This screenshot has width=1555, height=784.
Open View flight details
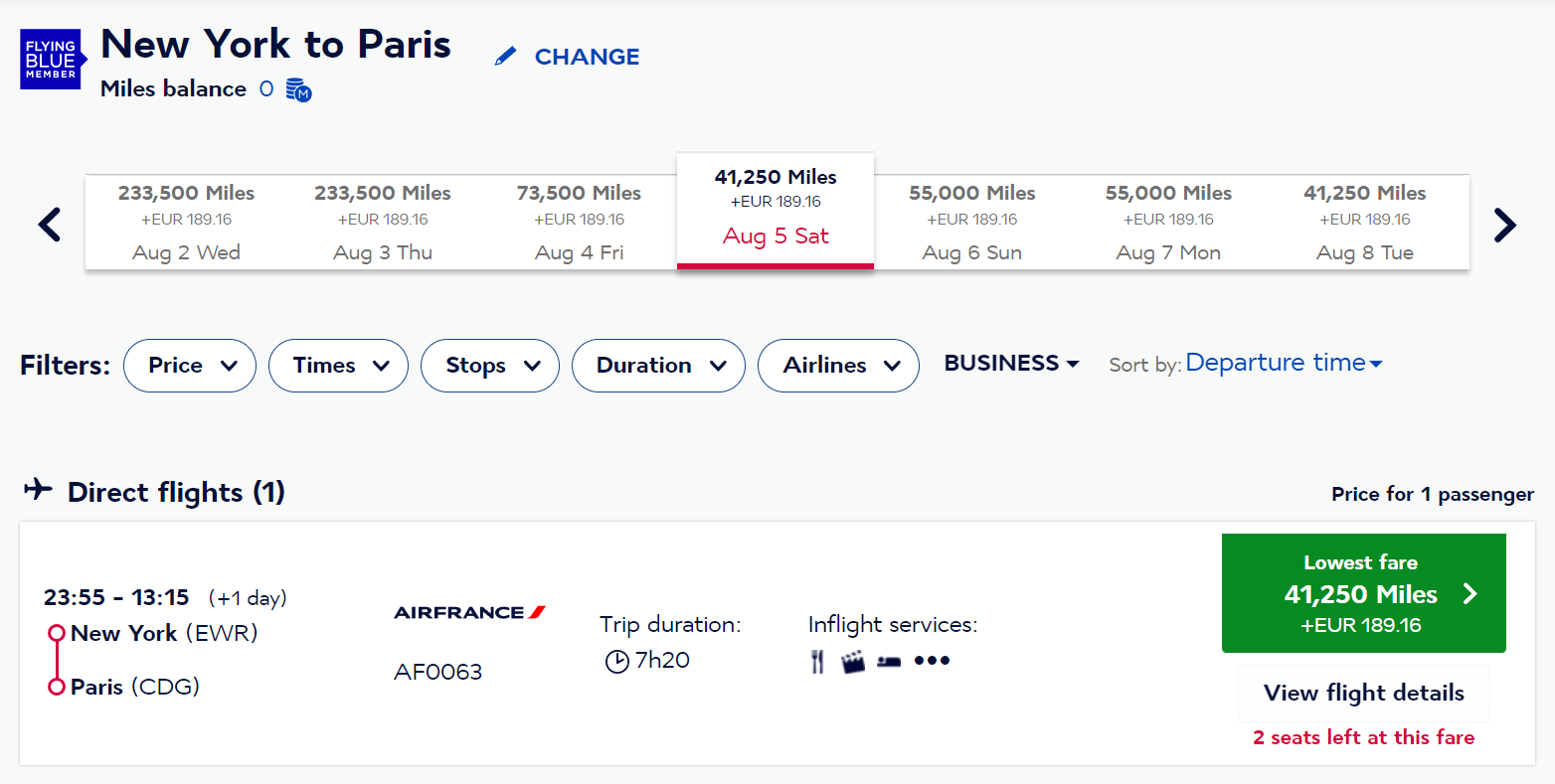click(1363, 693)
